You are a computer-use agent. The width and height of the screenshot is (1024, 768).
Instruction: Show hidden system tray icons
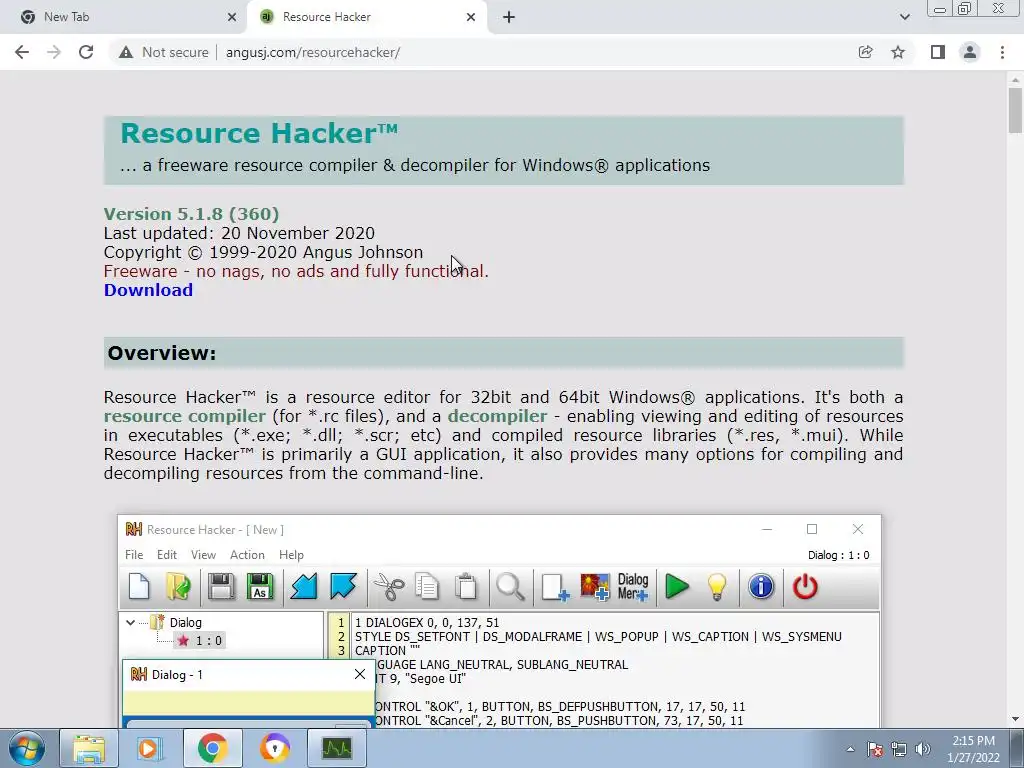click(850, 749)
